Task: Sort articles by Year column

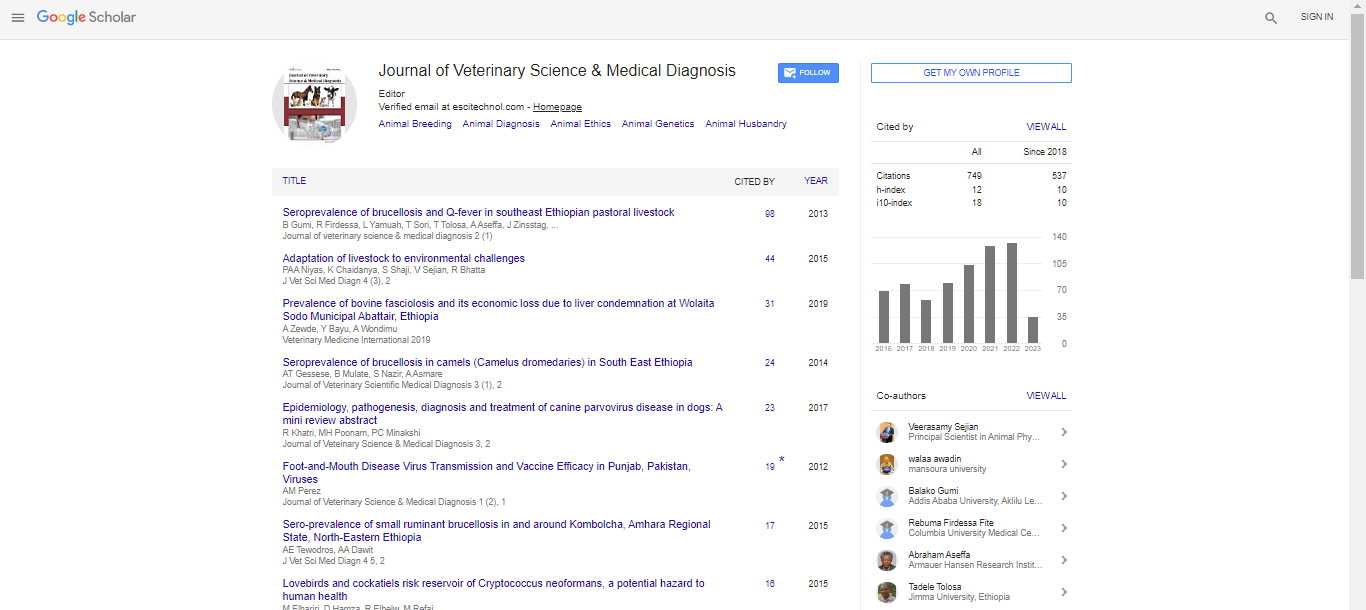Action: [x=815, y=181]
